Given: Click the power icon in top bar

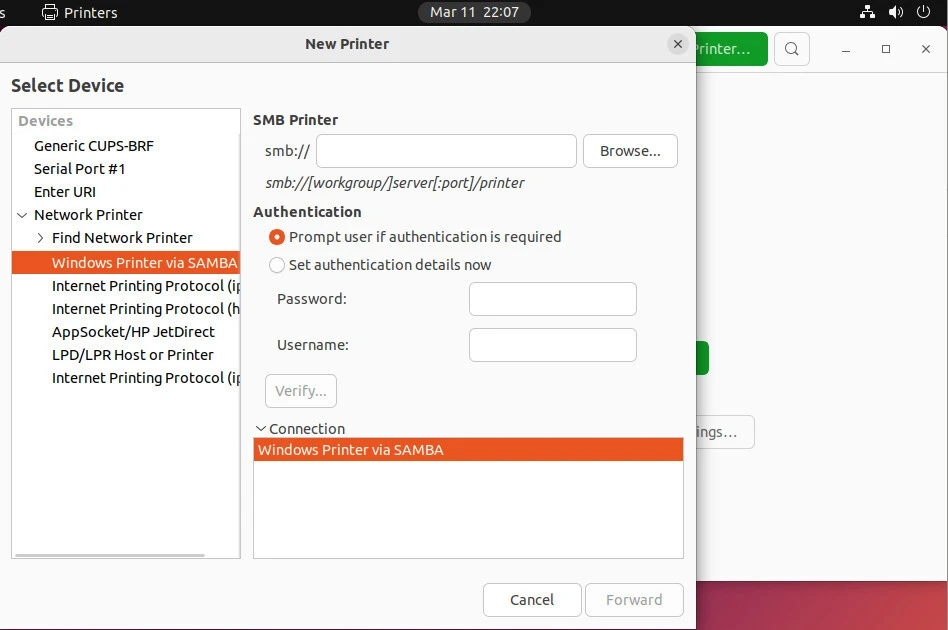Looking at the screenshot, I should coord(925,13).
